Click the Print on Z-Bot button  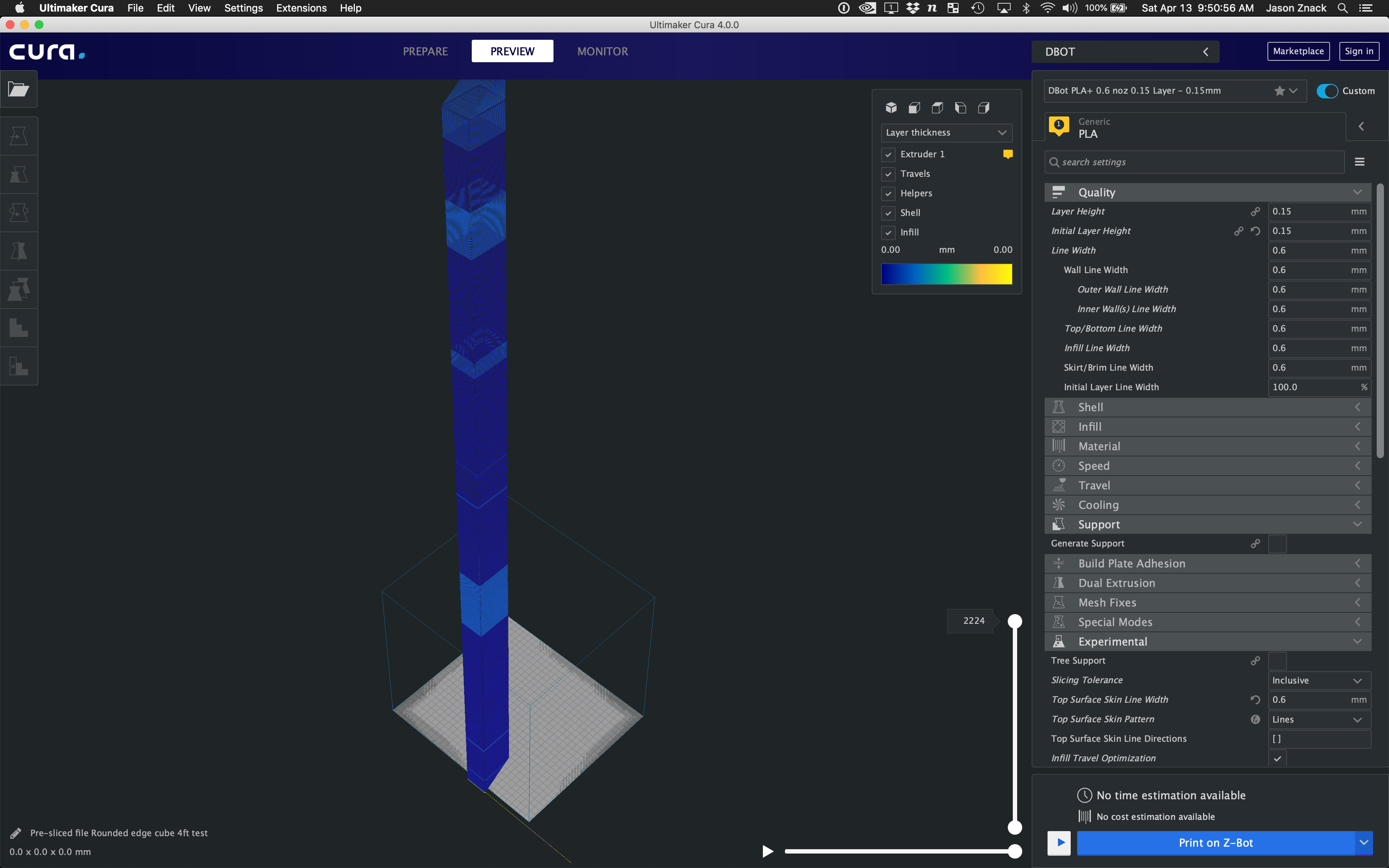click(x=1216, y=842)
